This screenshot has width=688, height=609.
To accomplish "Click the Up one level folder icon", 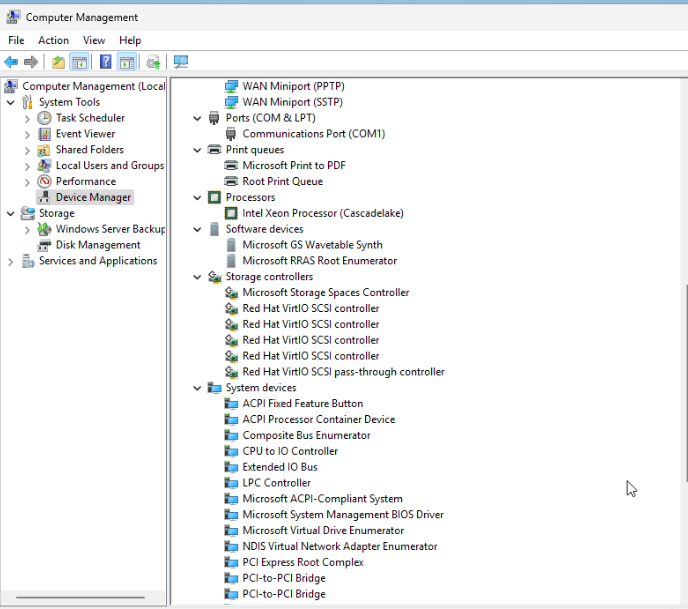I will coord(59,62).
